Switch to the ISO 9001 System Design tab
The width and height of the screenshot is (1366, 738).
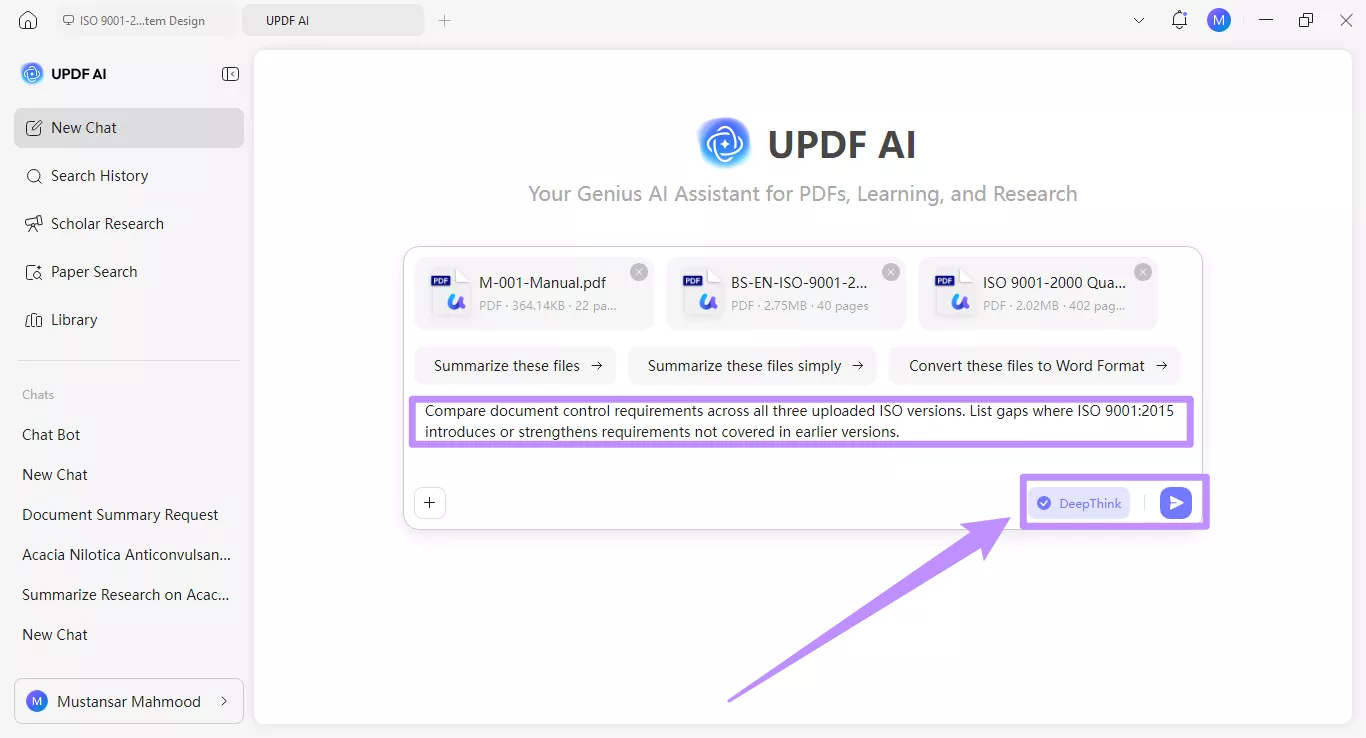coord(140,19)
